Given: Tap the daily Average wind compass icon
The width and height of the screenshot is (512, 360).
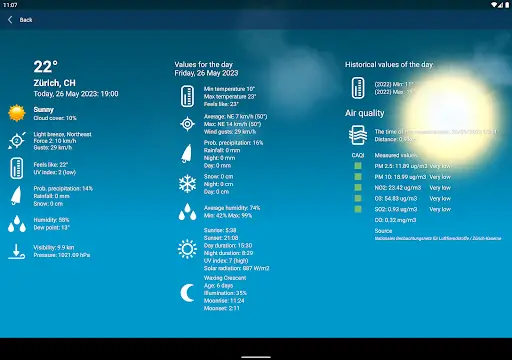Looking at the screenshot, I should pyautogui.click(x=187, y=124).
